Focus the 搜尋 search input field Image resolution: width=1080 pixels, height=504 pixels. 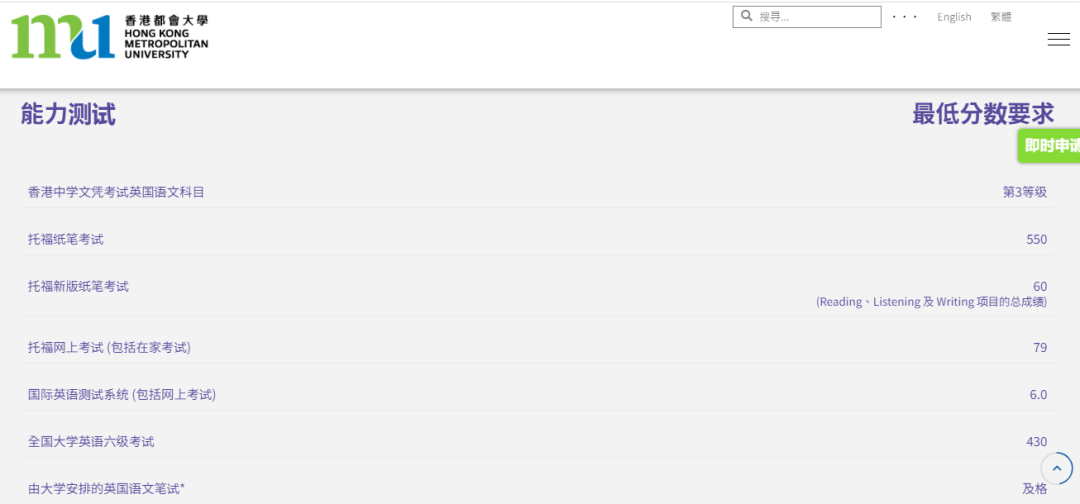click(x=815, y=17)
